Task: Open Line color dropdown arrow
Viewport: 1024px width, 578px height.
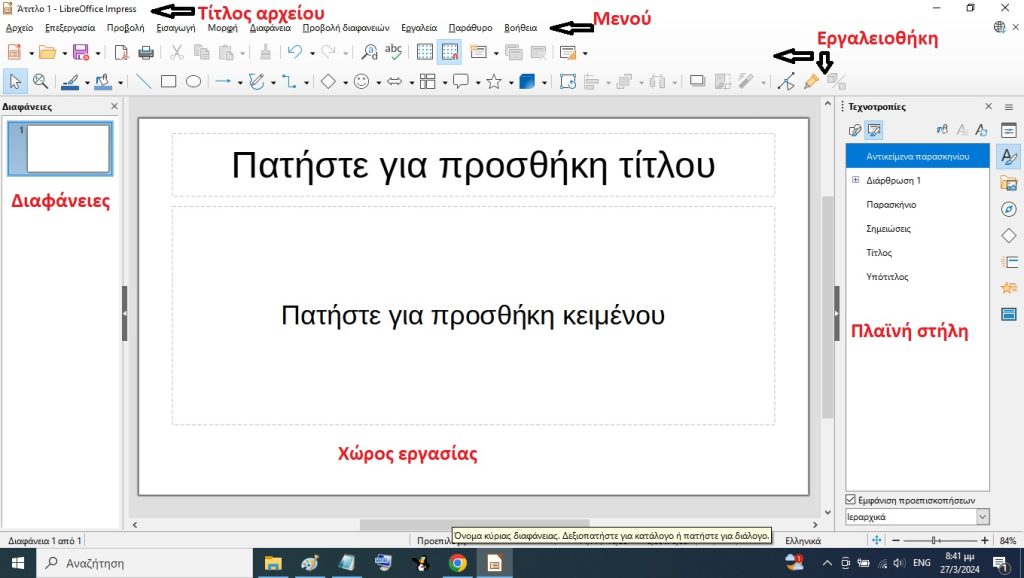Action: tap(87, 82)
